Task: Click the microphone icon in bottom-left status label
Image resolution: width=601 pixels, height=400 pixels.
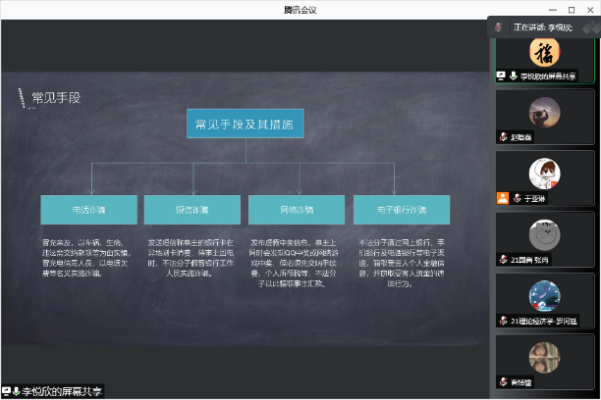Action: [16, 390]
